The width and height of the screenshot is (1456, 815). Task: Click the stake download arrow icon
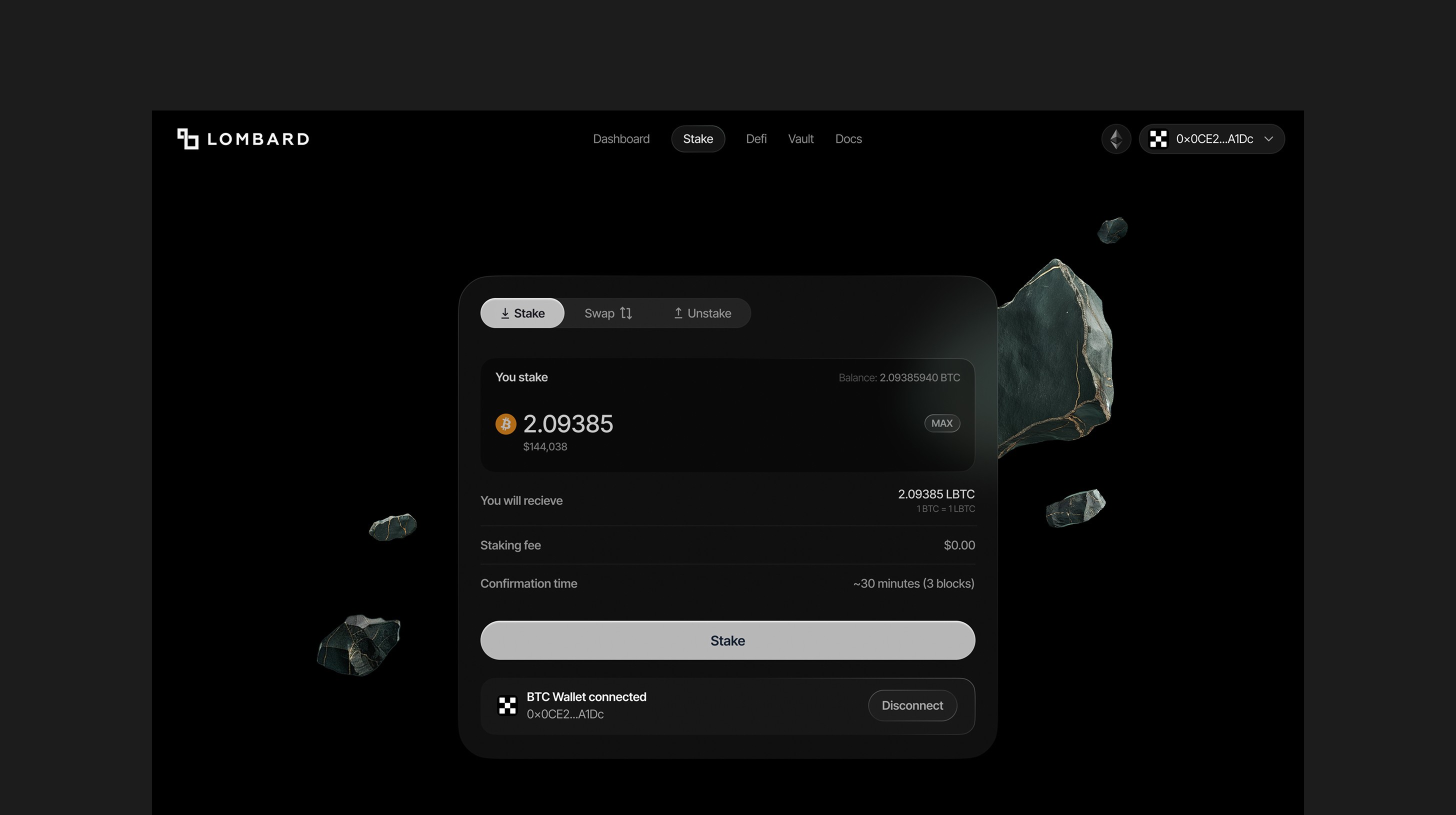click(x=504, y=313)
